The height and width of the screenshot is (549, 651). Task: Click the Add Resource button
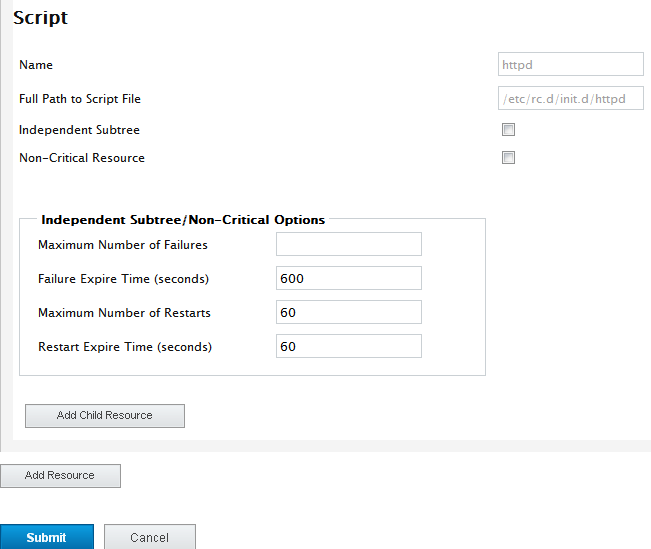[60, 475]
